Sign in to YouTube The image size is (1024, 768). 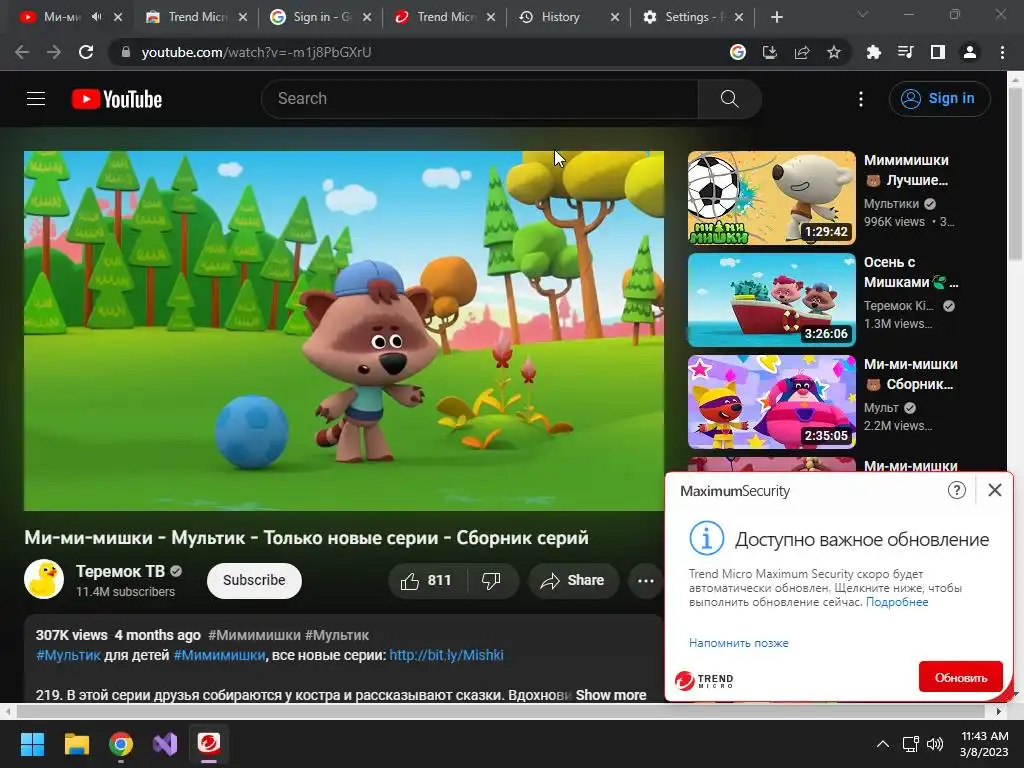pos(939,99)
